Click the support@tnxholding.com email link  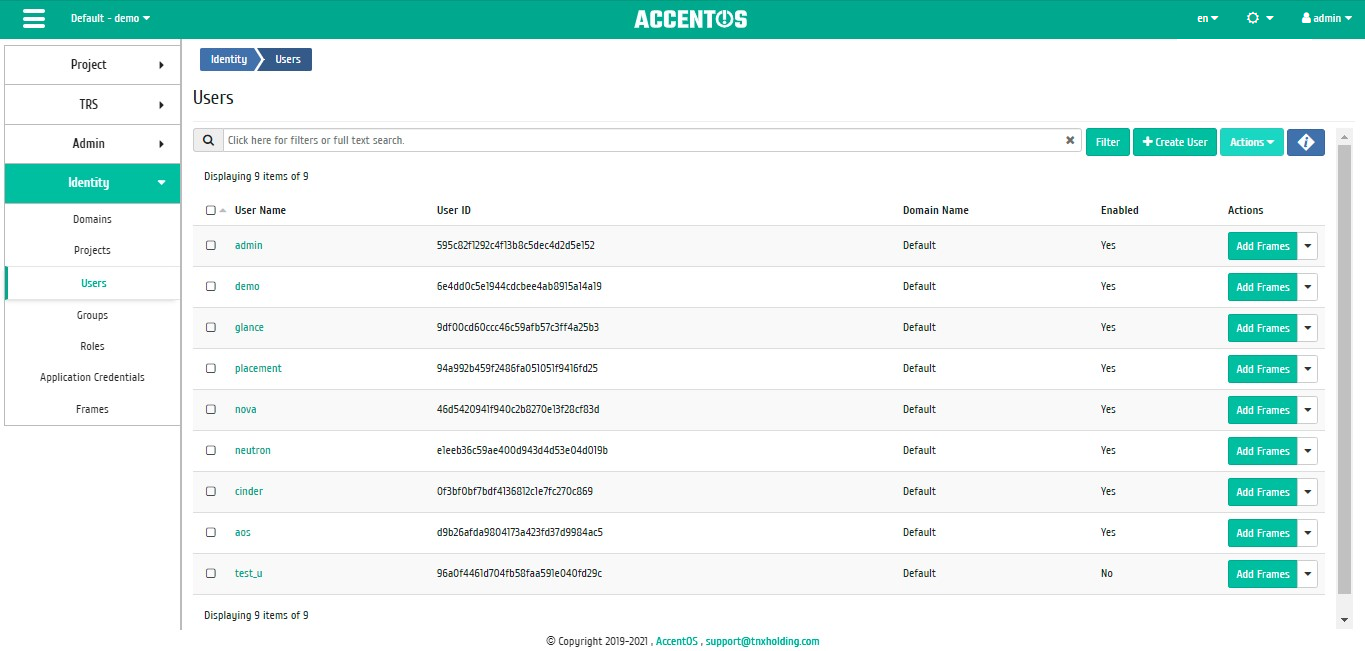(762, 641)
